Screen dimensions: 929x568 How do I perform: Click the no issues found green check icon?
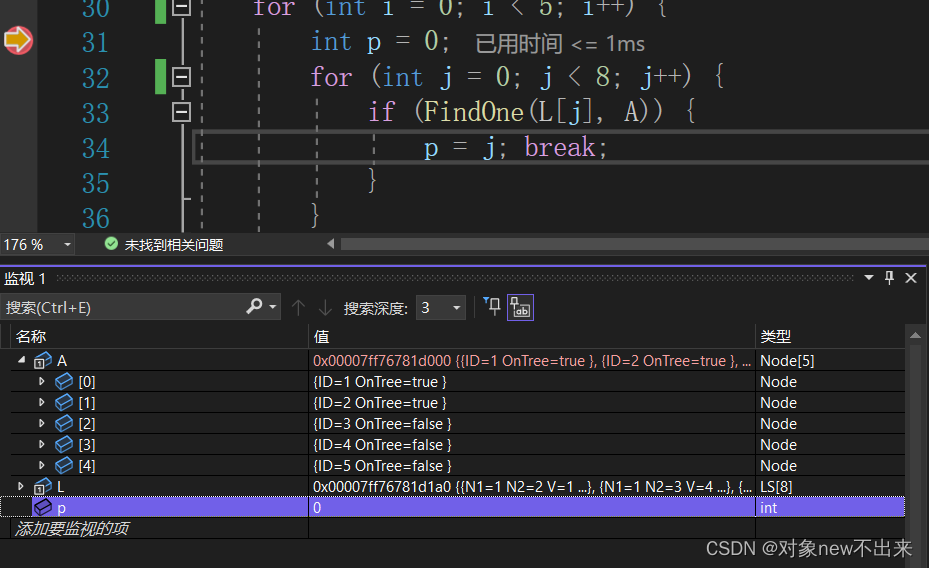tap(111, 244)
